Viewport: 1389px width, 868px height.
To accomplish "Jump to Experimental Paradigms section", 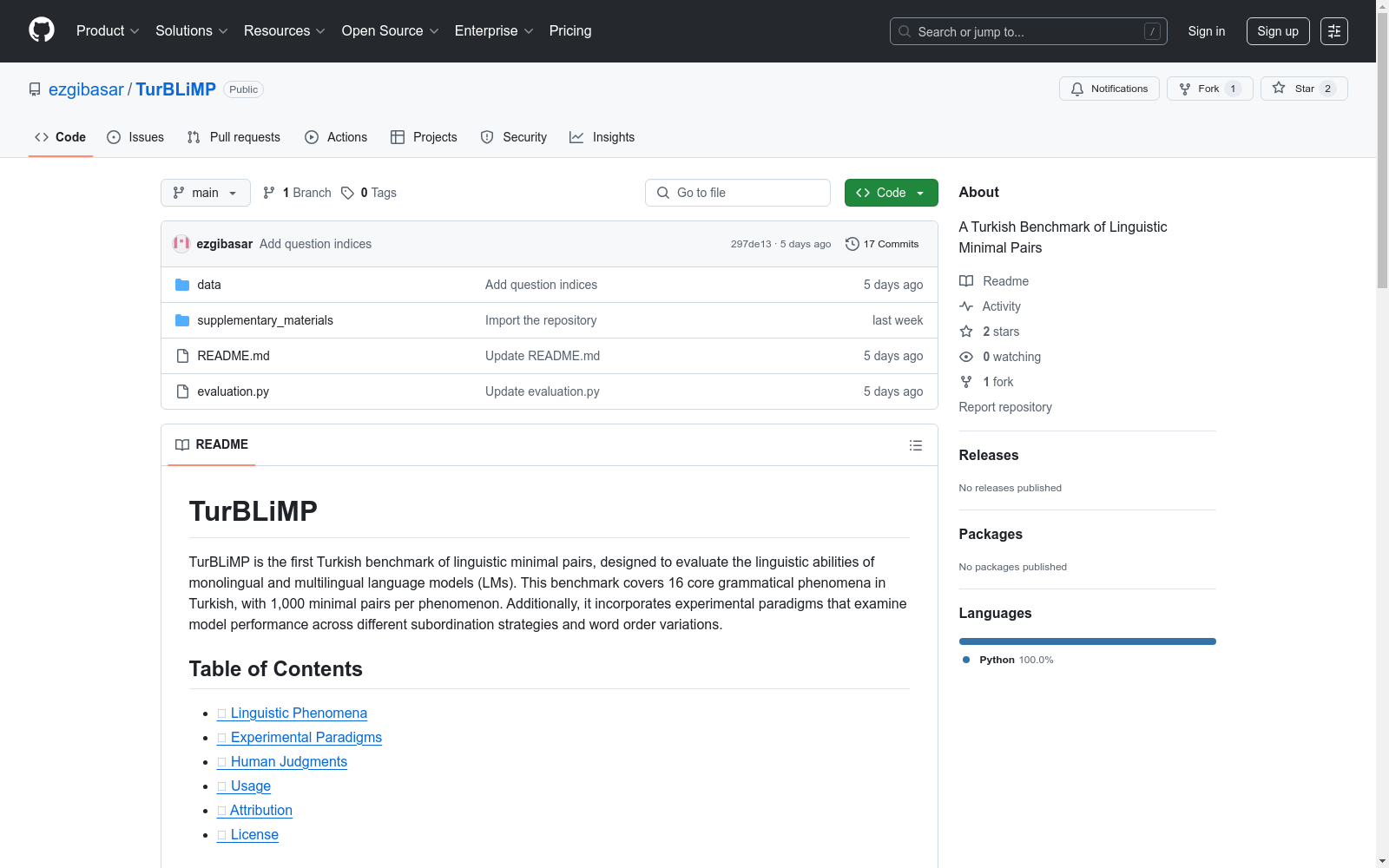I will (x=300, y=737).
